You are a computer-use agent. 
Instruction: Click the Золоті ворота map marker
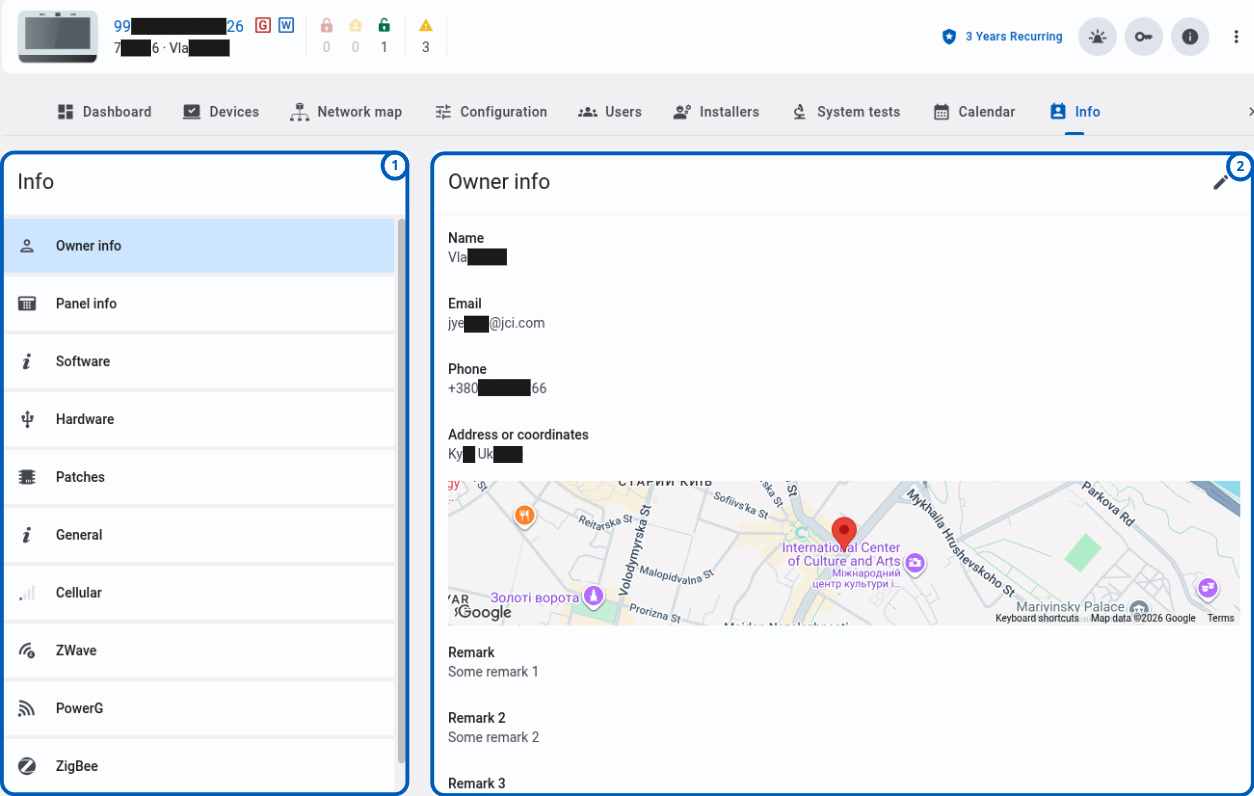point(594,597)
